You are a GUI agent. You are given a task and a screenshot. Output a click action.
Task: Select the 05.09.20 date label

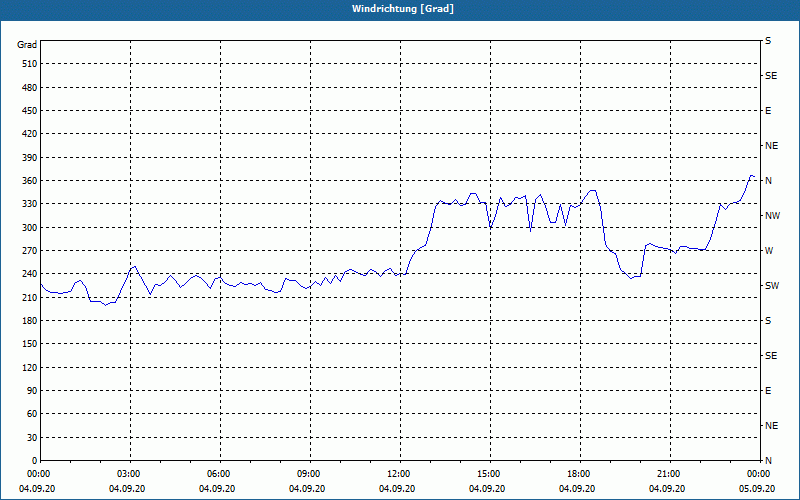click(x=757, y=489)
